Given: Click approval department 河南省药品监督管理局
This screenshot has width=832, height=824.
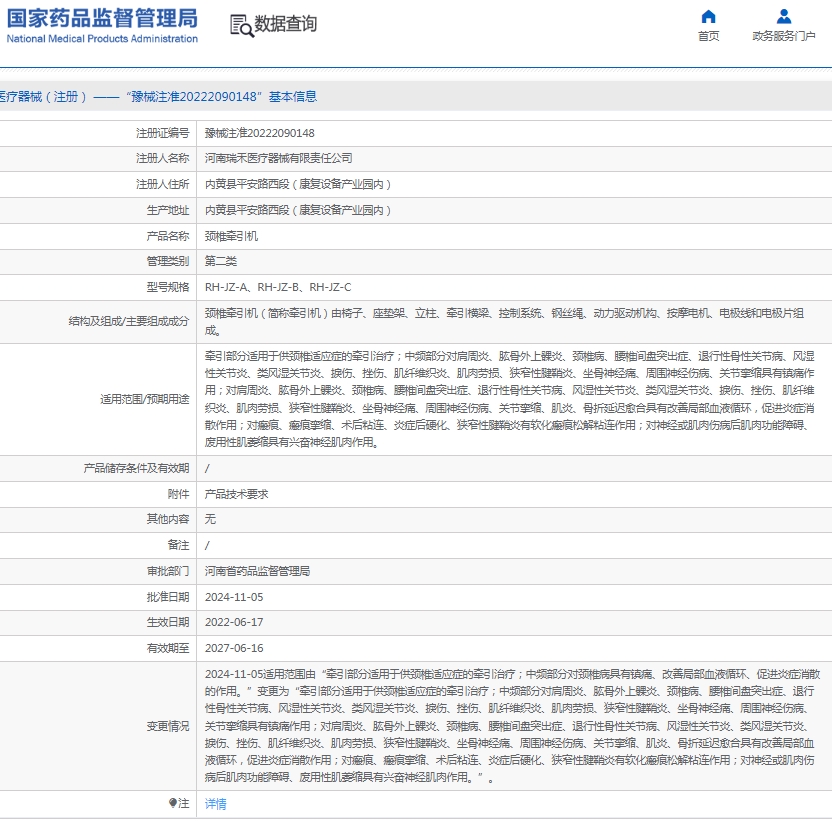Looking at the screenshot, I should tap(257, 571).
